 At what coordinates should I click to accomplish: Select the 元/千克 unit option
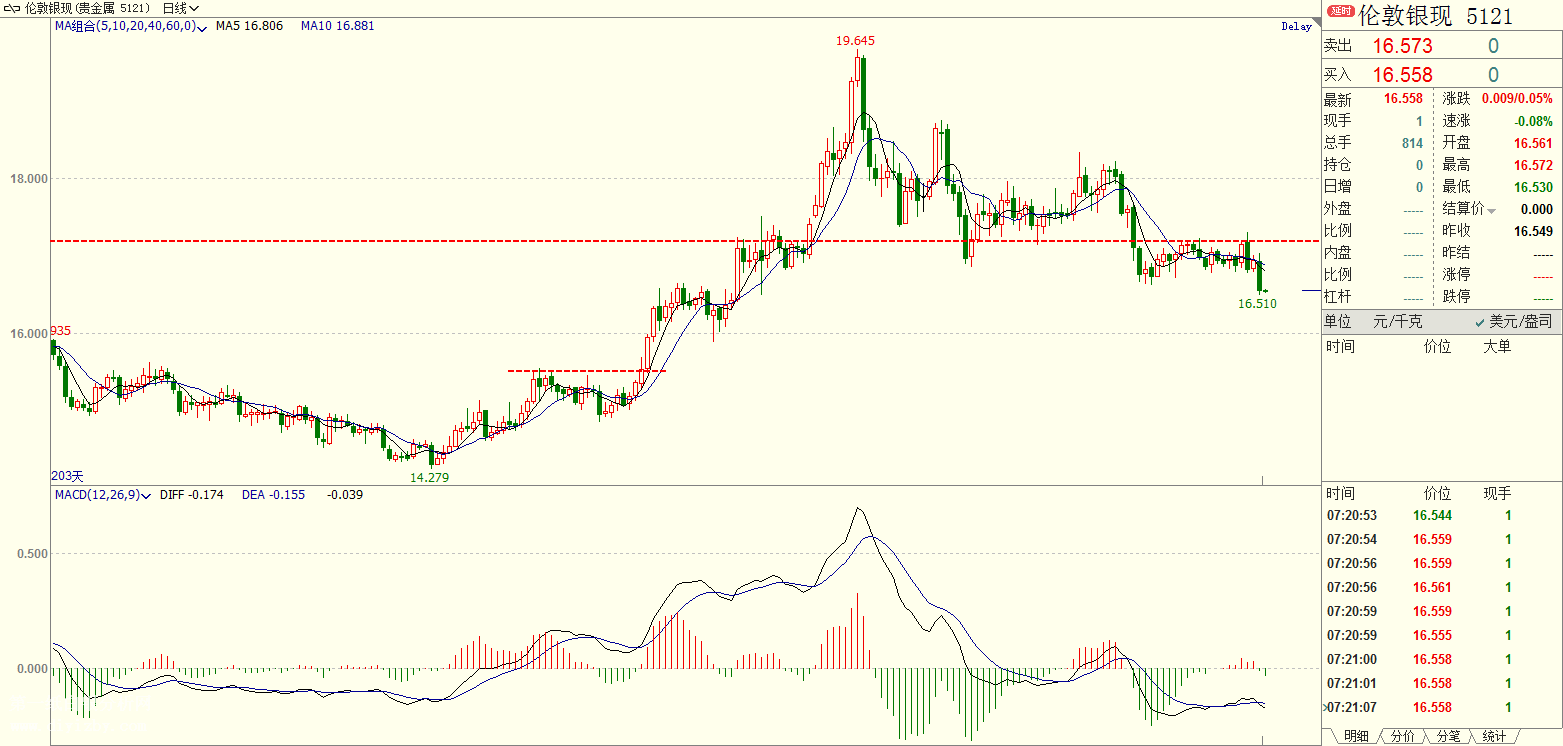[1397, 322]
